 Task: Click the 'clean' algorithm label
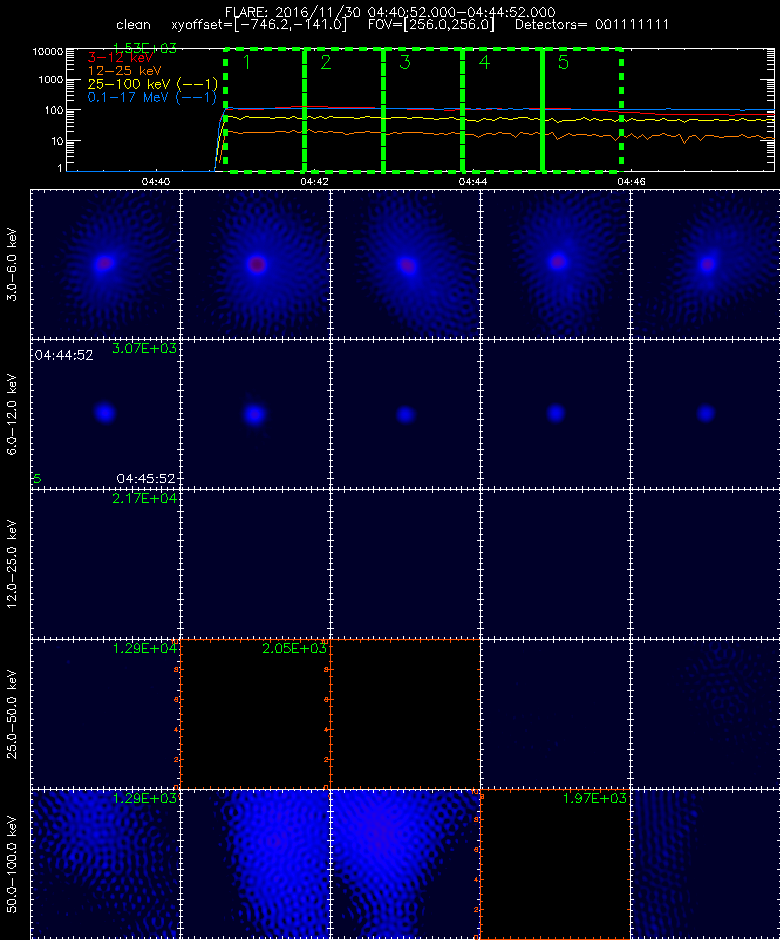133,25
